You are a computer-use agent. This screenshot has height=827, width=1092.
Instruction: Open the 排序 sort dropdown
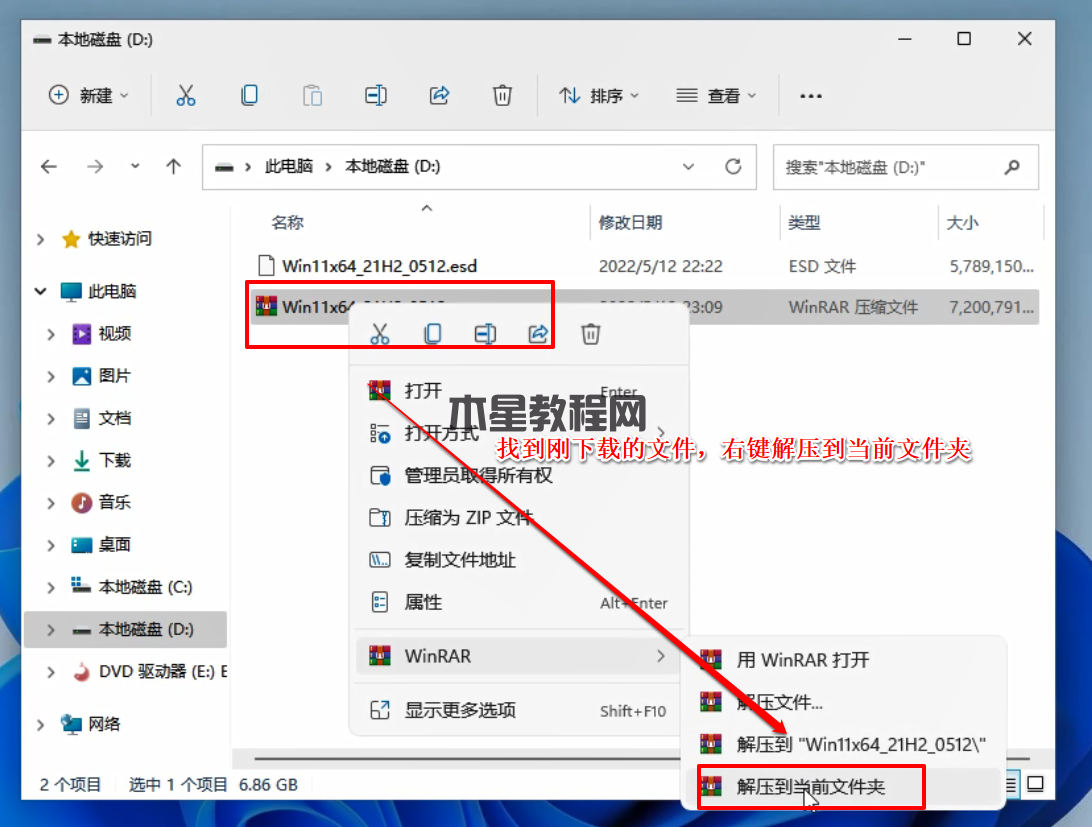[x=598, y=95]
